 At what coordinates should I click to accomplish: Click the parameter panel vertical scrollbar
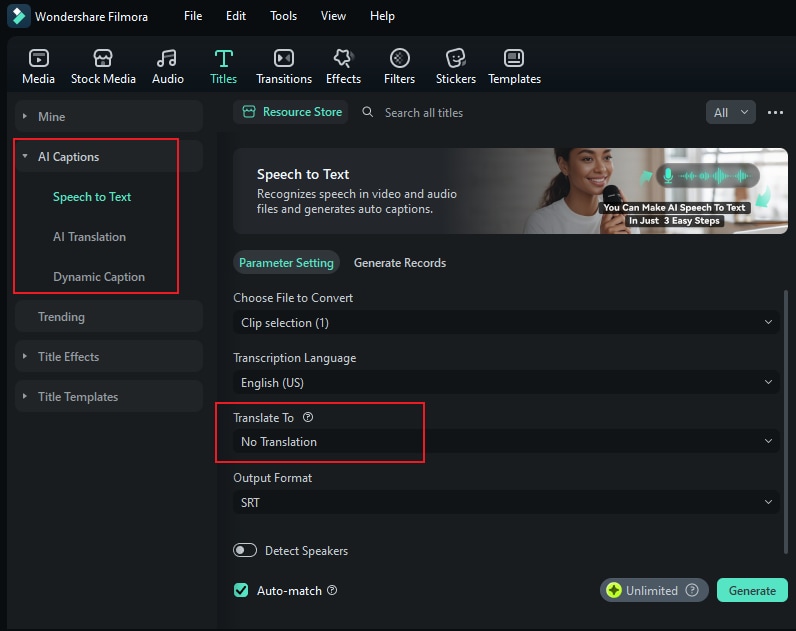tap(786, 421)
